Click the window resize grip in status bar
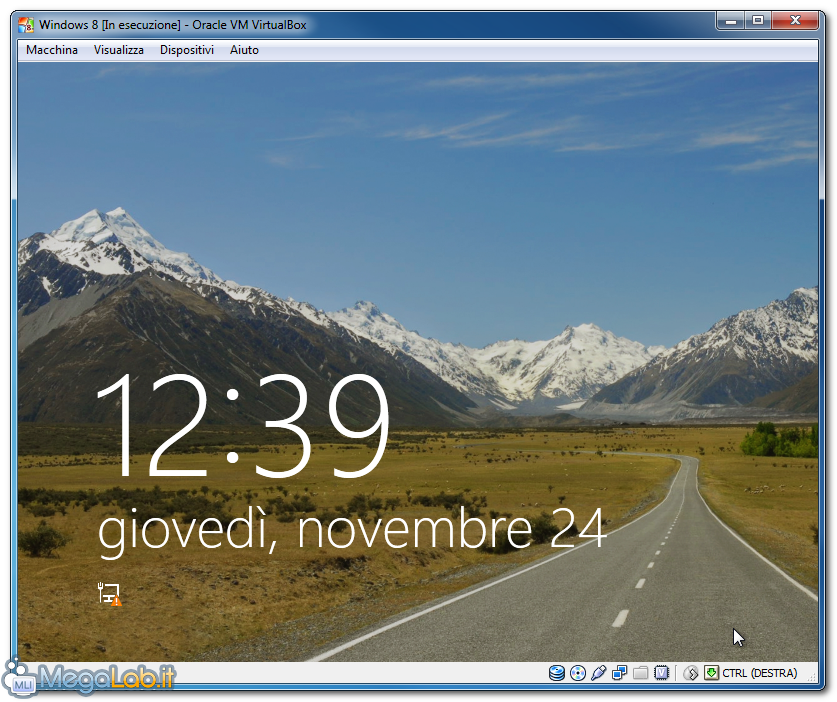837x702 pixels. [812, 676]
